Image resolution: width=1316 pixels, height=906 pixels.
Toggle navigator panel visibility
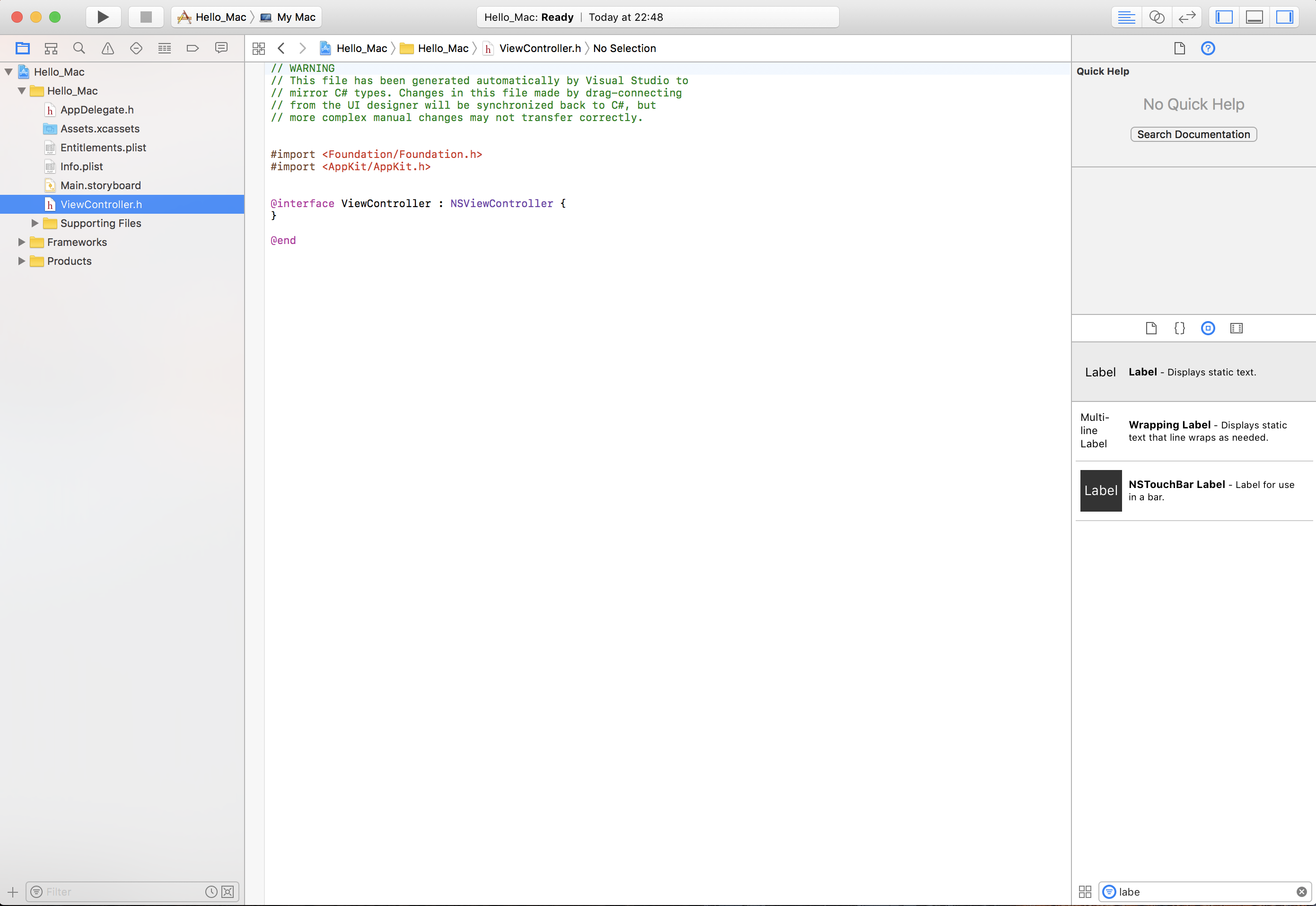click(x=1224, y=17)
